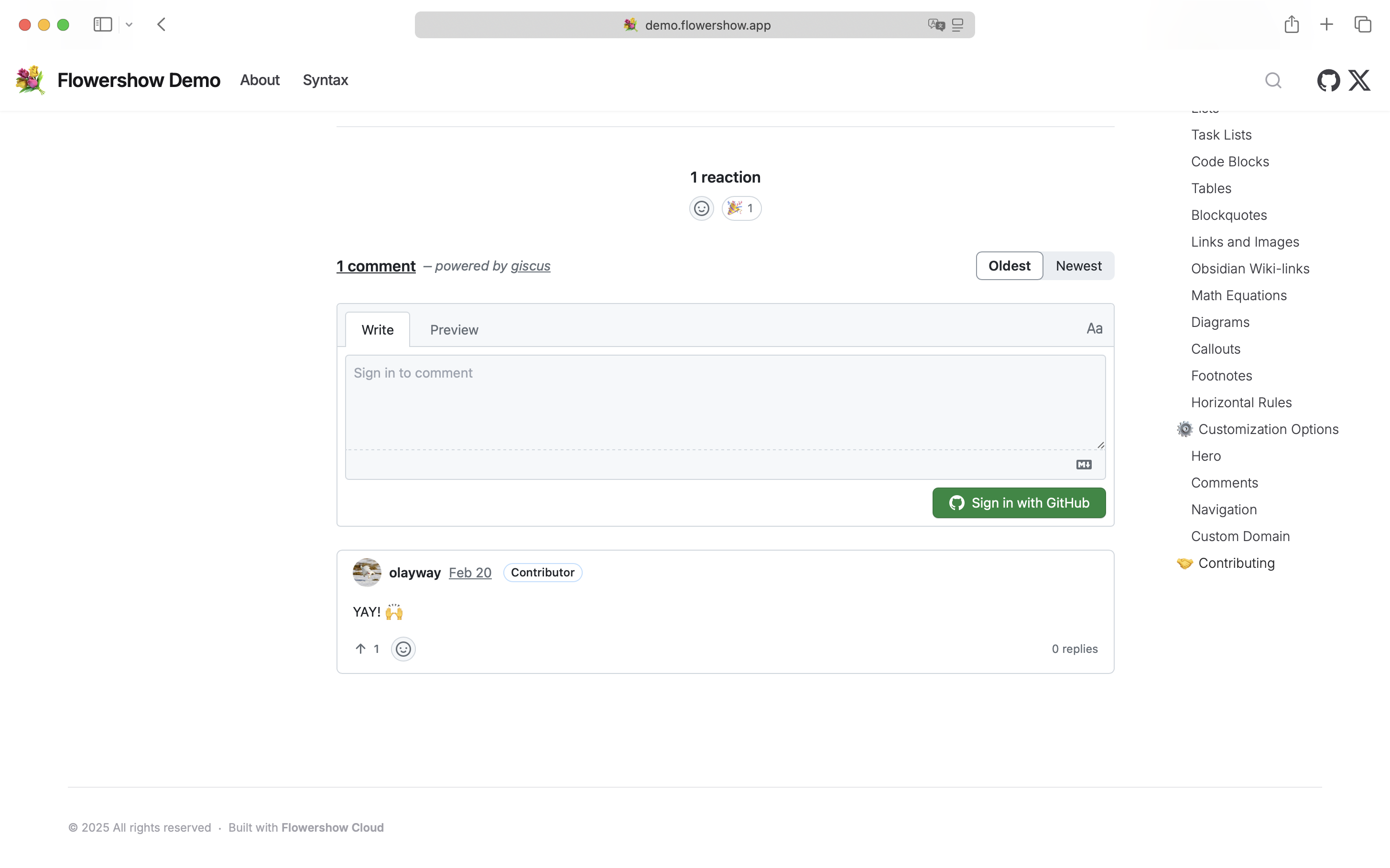Open the search magnifier icon

1273,80
